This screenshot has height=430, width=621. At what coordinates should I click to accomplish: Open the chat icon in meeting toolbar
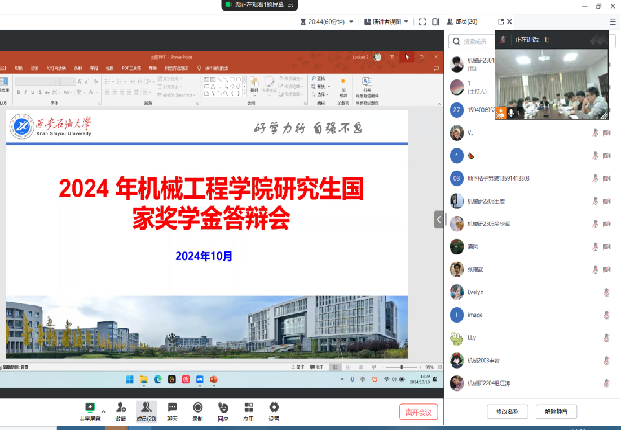pos(172,409)
